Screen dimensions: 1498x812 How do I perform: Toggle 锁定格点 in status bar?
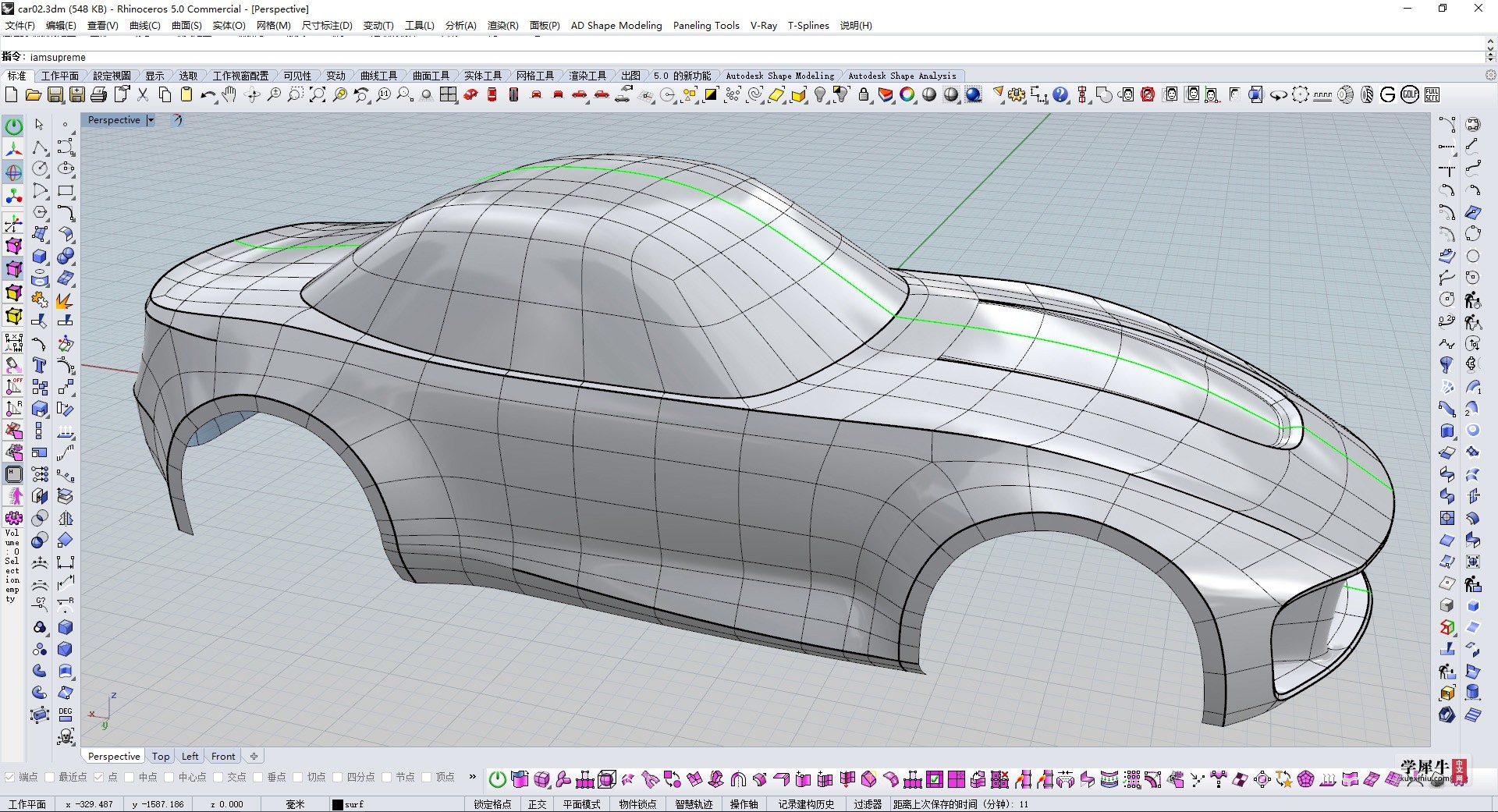click(x=492, y=804)
